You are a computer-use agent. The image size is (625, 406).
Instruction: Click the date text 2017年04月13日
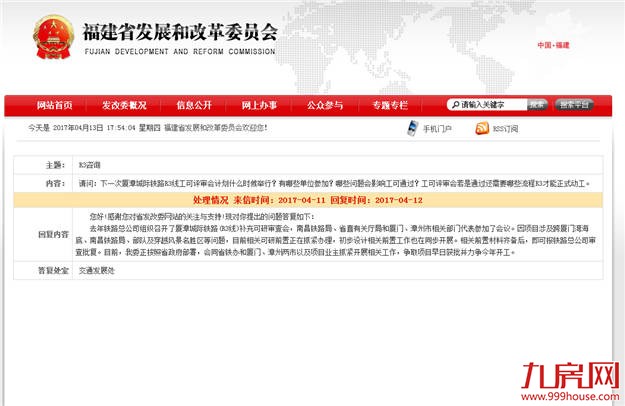click(x=78, y=128)
